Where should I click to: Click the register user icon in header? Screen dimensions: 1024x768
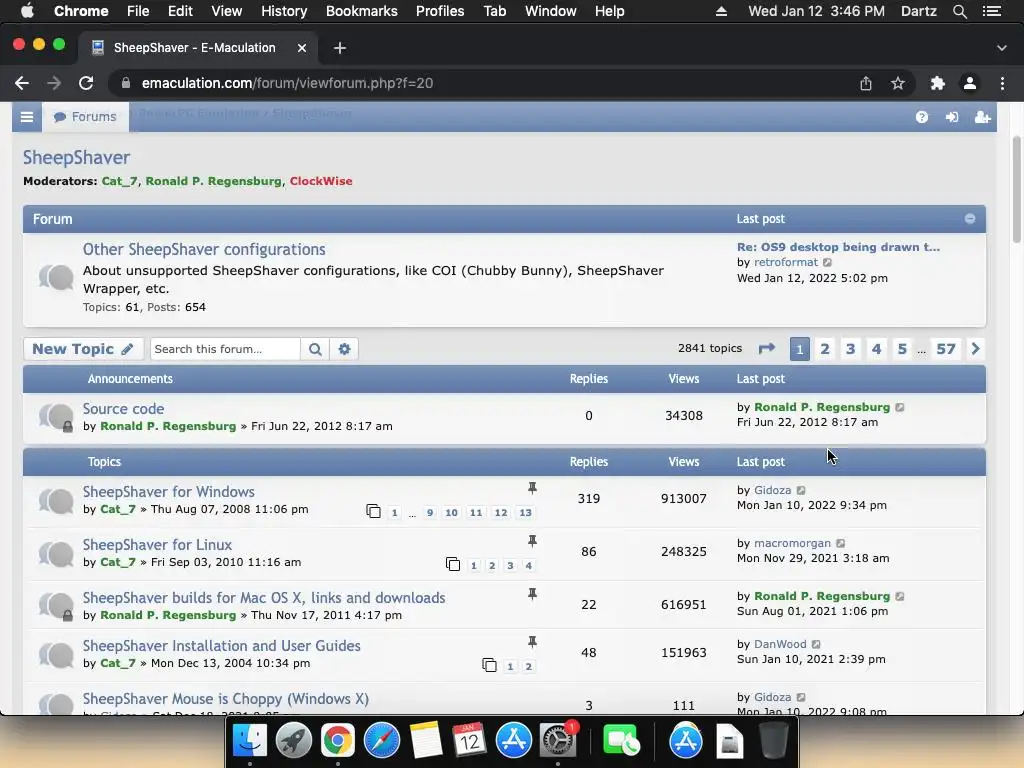982,117
